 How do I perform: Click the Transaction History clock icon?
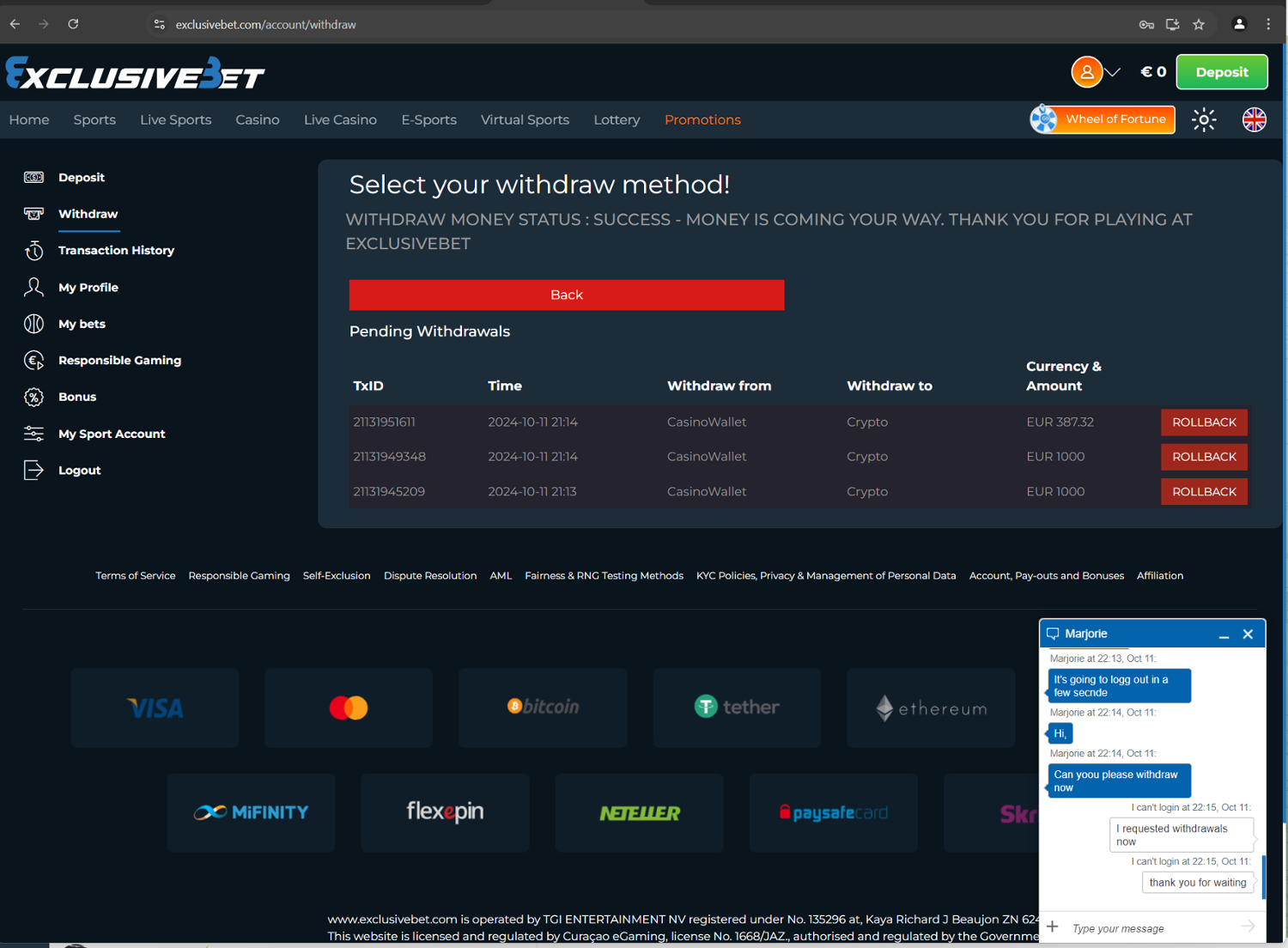(x=33, y=251)
